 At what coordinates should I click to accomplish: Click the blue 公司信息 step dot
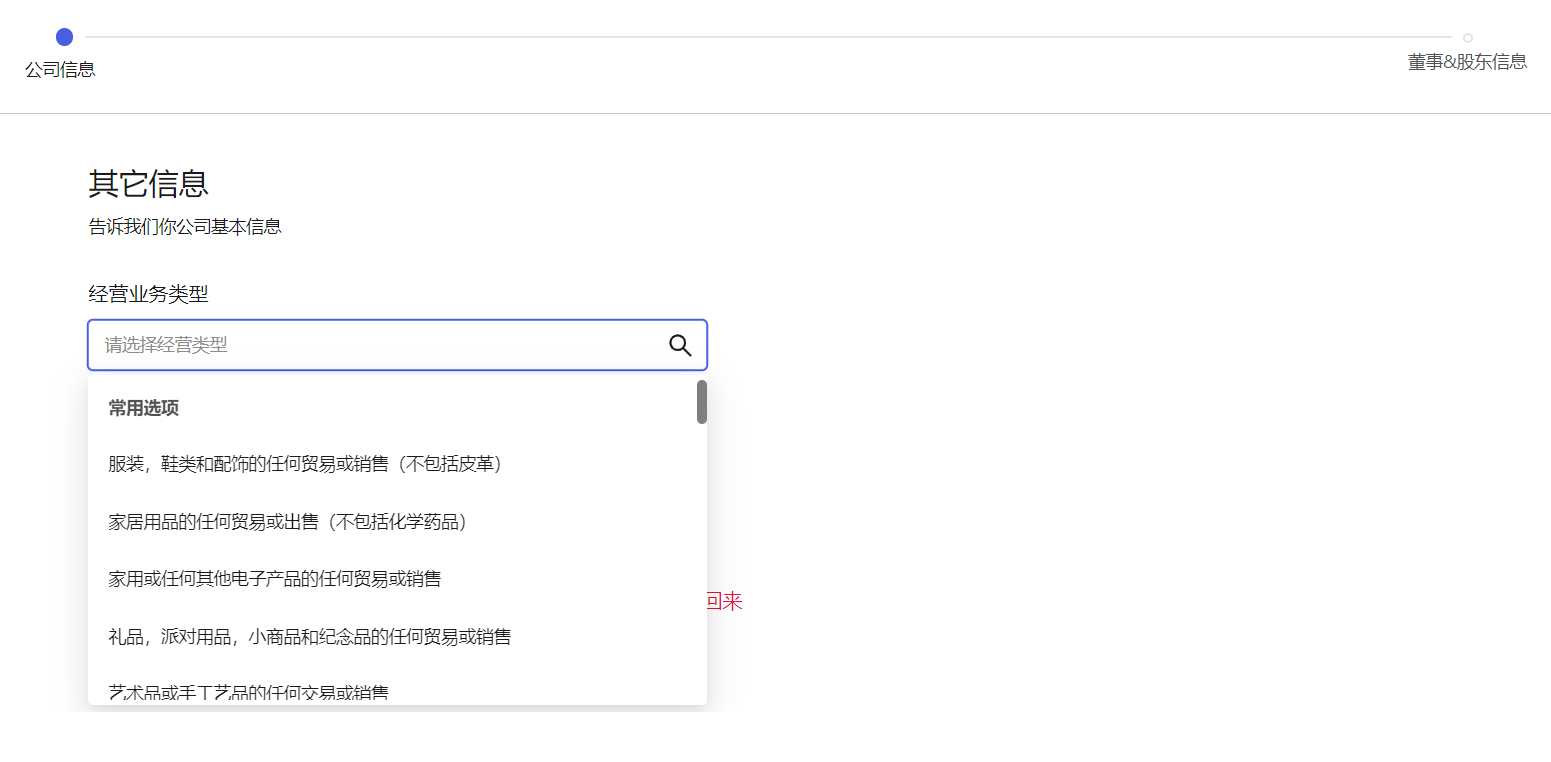pos(64,37)
